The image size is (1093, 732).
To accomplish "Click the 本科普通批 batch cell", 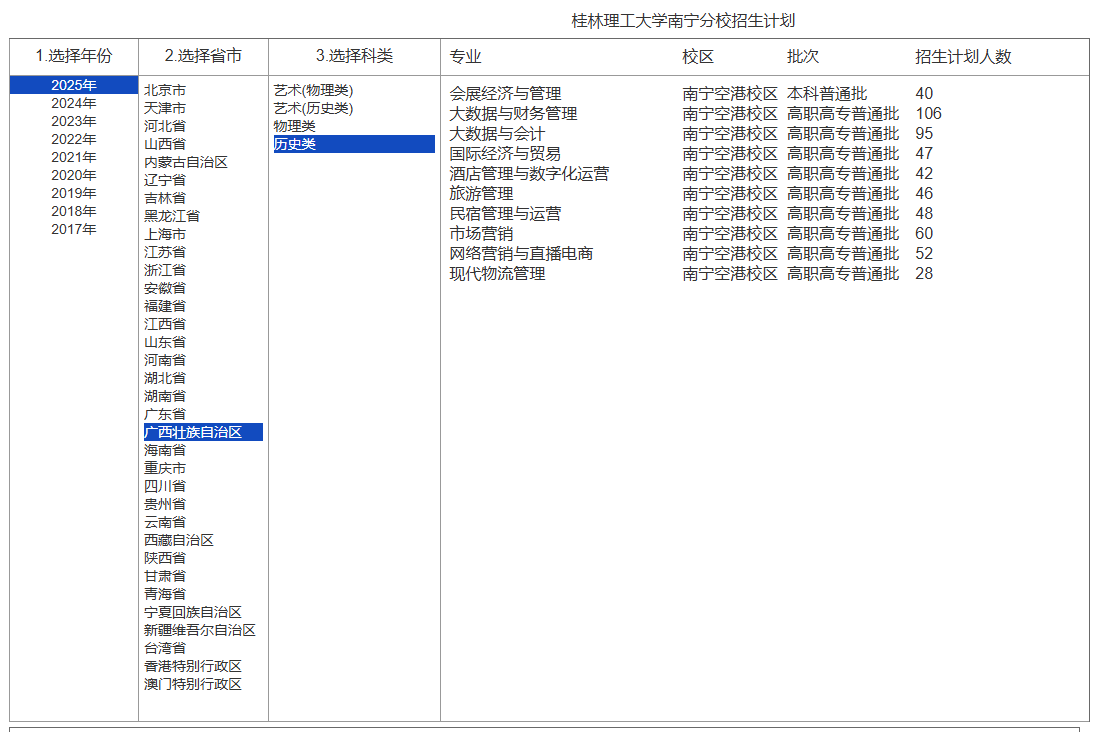I will [827, 93].
